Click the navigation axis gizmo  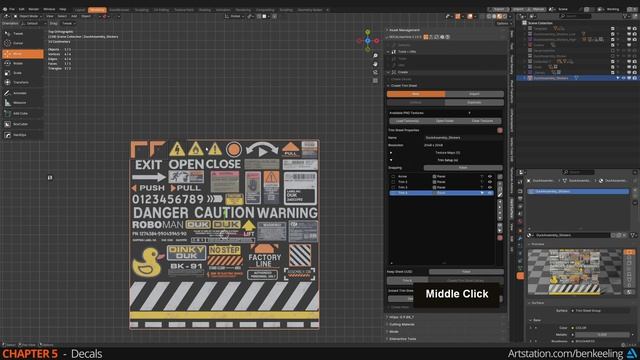click(x=368, y=40)
